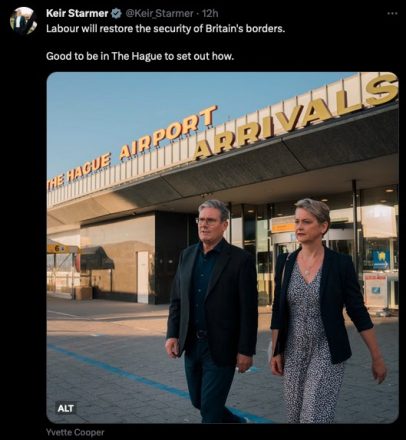The height and width of the screenshot is (440, 406).
Task: Open the Keir Starmer display name link
Action: click(x=77, y=13)
